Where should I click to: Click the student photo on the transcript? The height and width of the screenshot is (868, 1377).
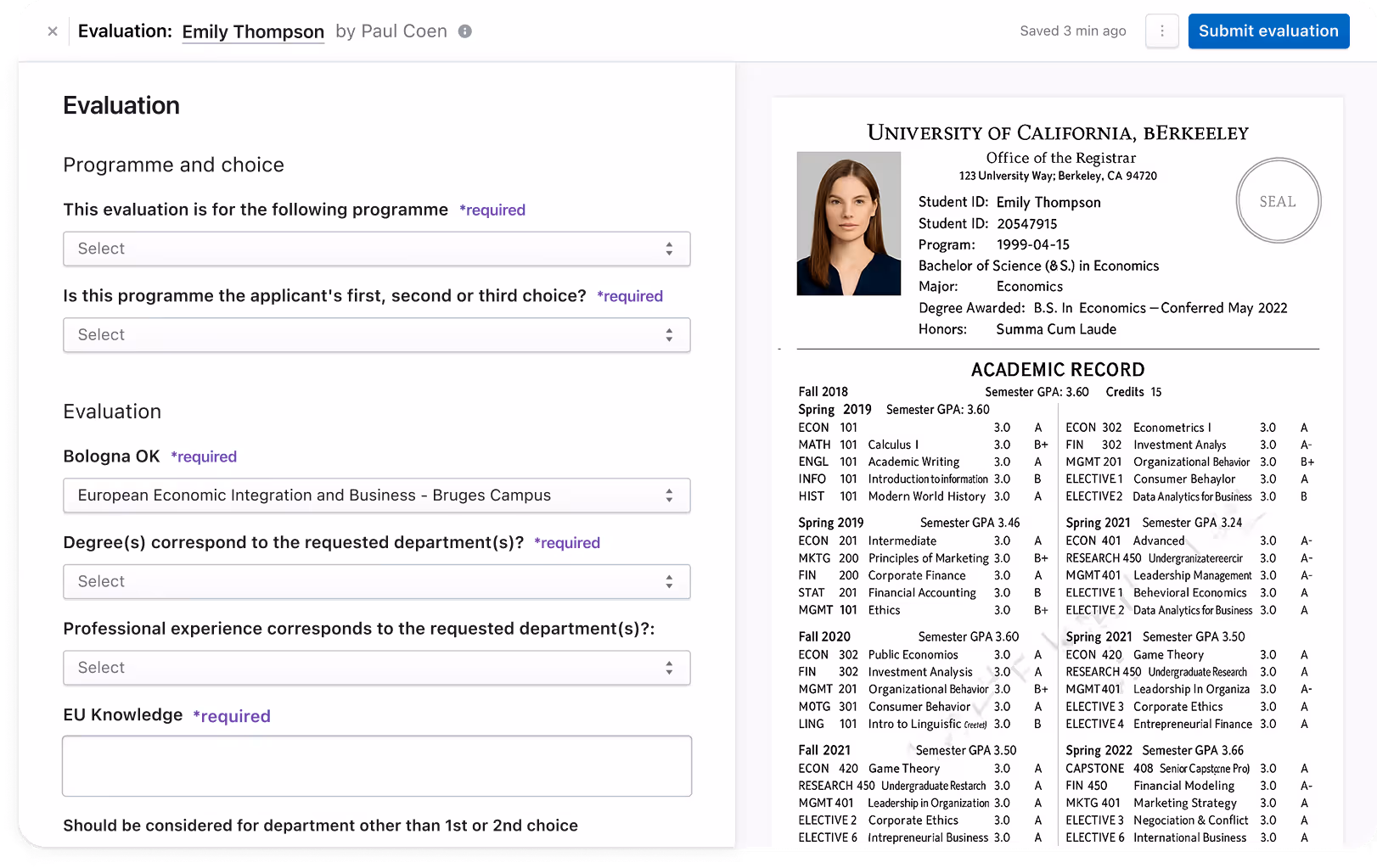[848, 222]
